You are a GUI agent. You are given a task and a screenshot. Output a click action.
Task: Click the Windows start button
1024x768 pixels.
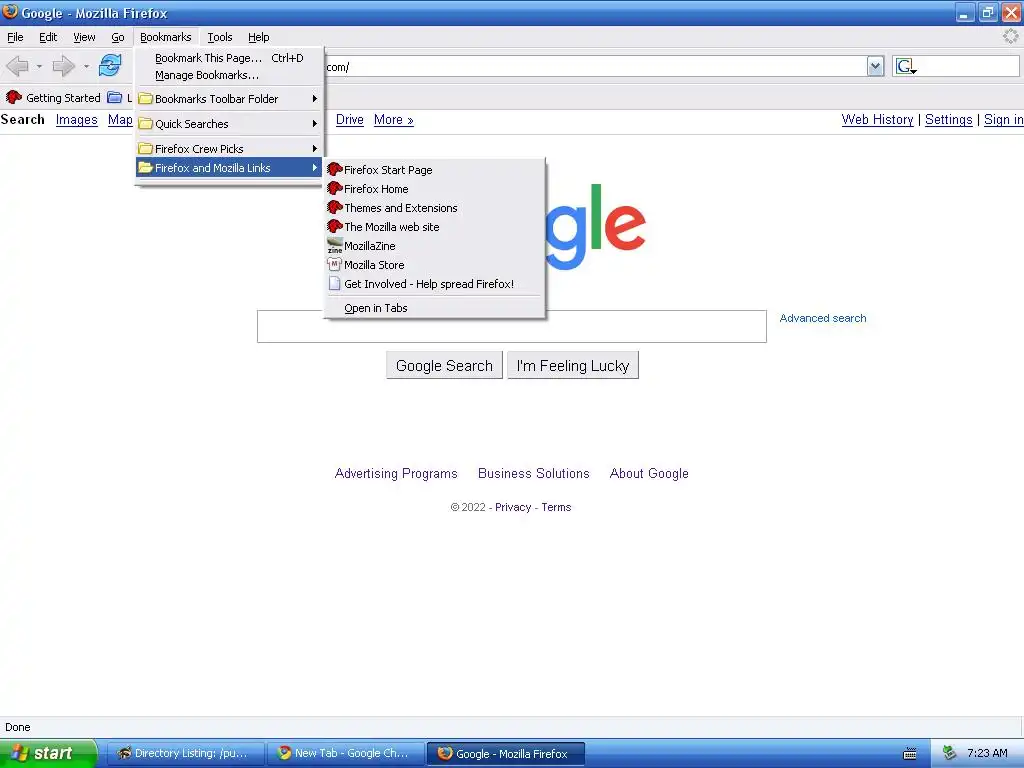coord(48,753)
